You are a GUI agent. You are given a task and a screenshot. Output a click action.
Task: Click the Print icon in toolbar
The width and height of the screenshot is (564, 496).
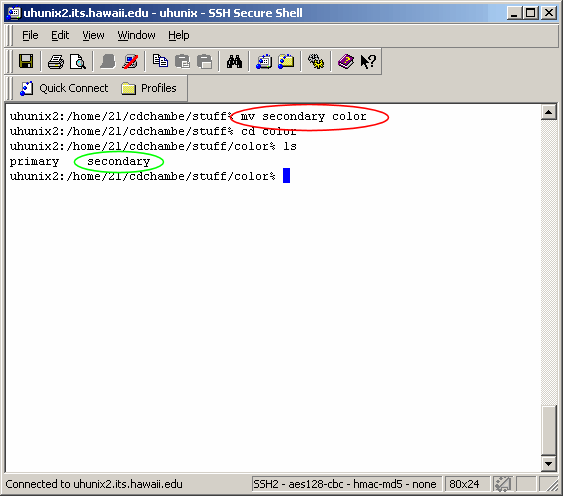point(56,62)
